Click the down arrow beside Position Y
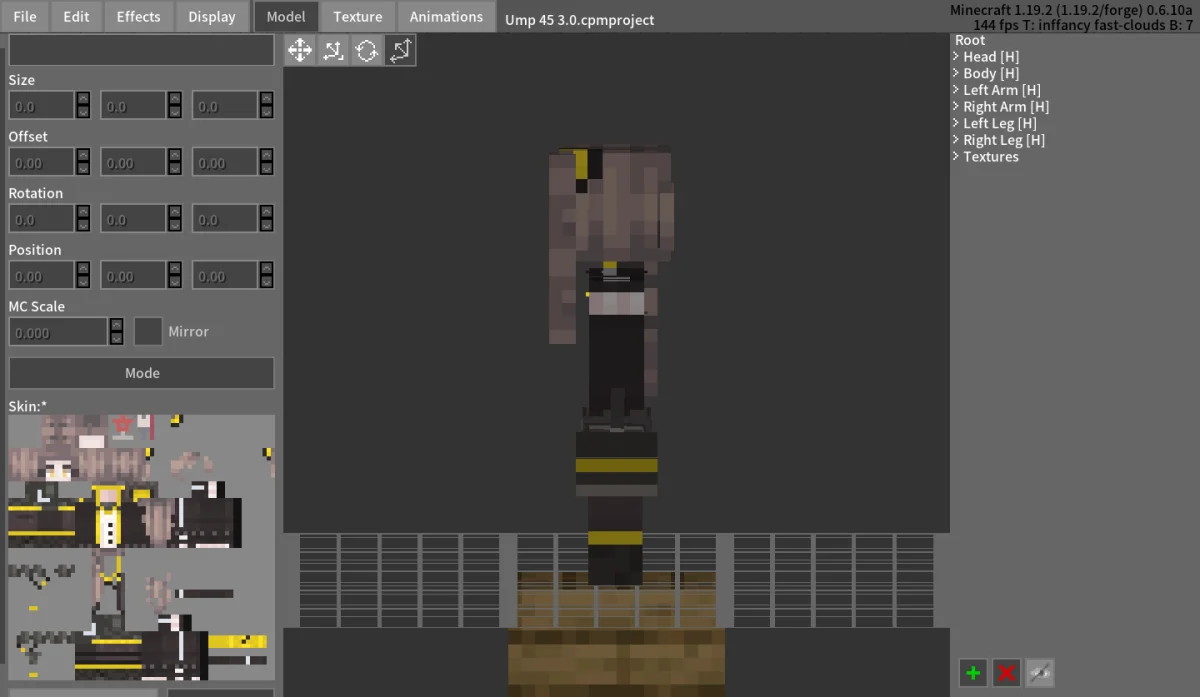Screen dimensions: 1200x697 (174, 283)
